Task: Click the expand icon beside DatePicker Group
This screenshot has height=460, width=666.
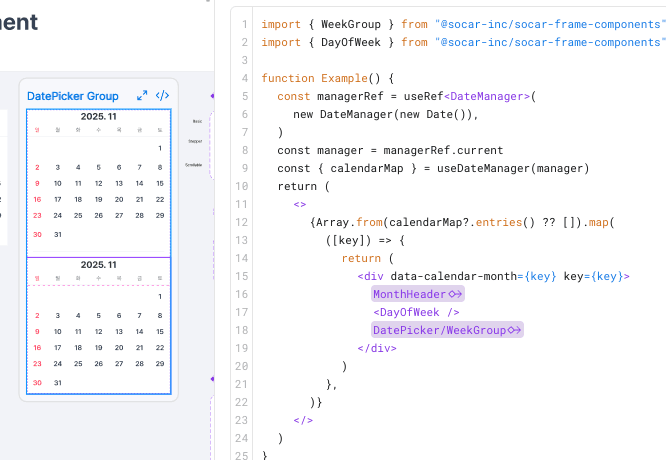Action: (142, 96)
